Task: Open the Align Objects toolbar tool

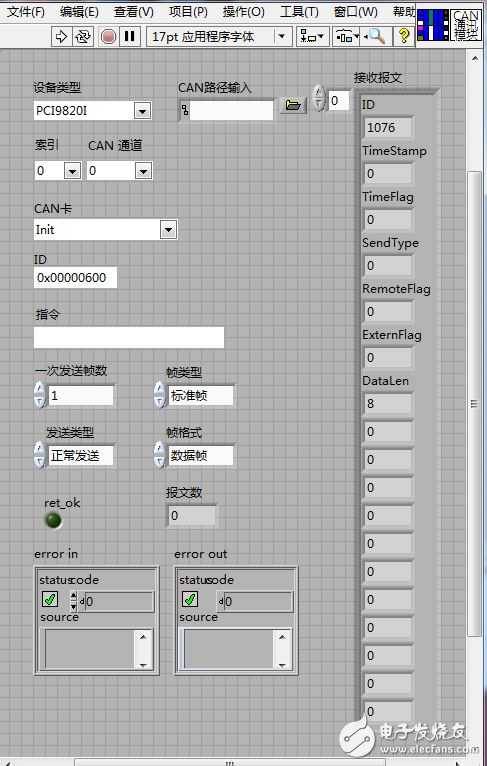Action: pos(312,36)
